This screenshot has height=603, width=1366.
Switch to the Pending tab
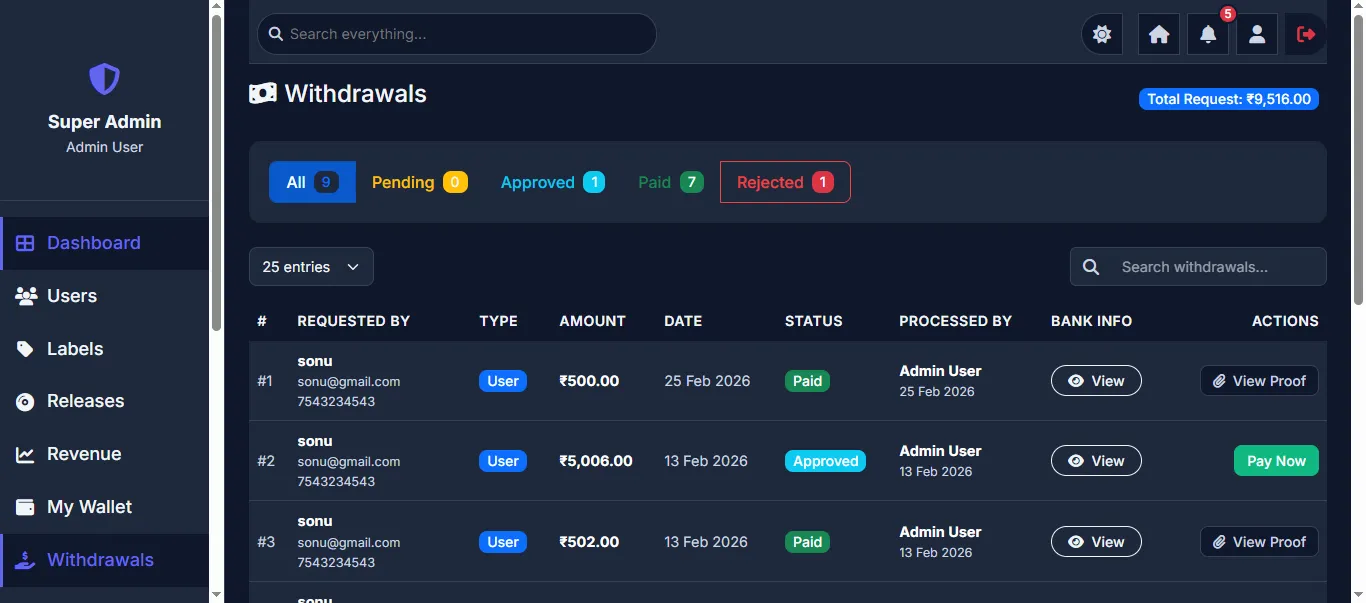pos(419,182)
